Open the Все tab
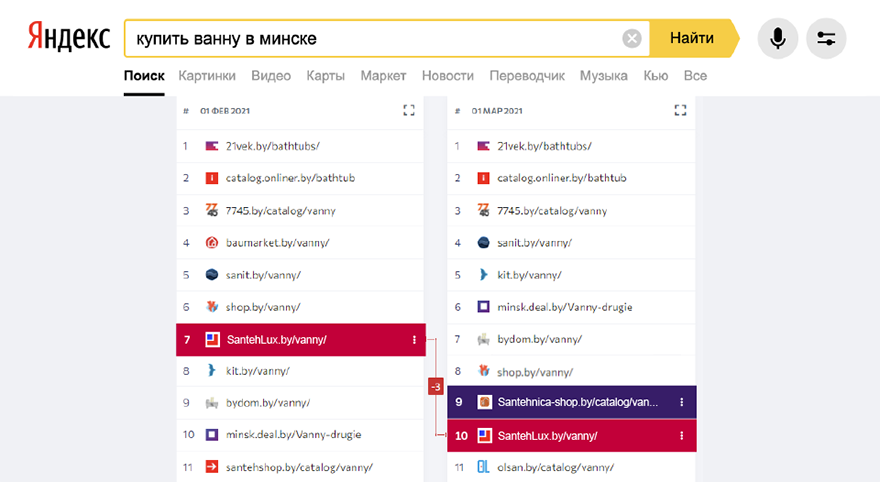880x482 pixels. [695, 76]
